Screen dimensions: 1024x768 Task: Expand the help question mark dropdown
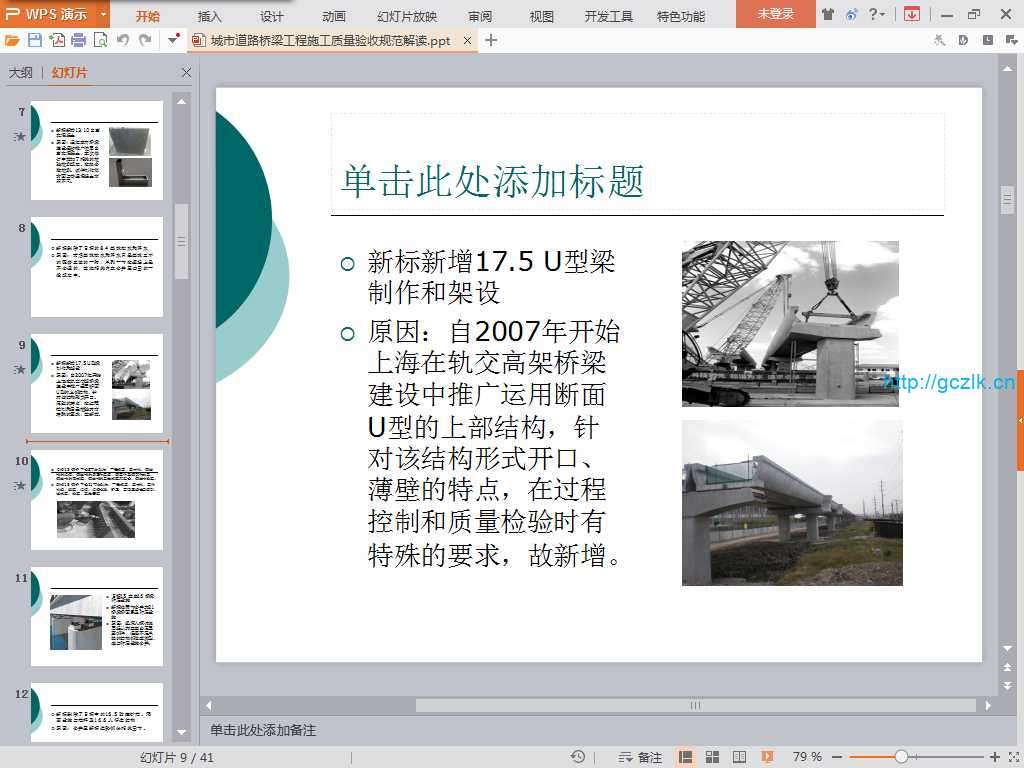pos(877,14)
